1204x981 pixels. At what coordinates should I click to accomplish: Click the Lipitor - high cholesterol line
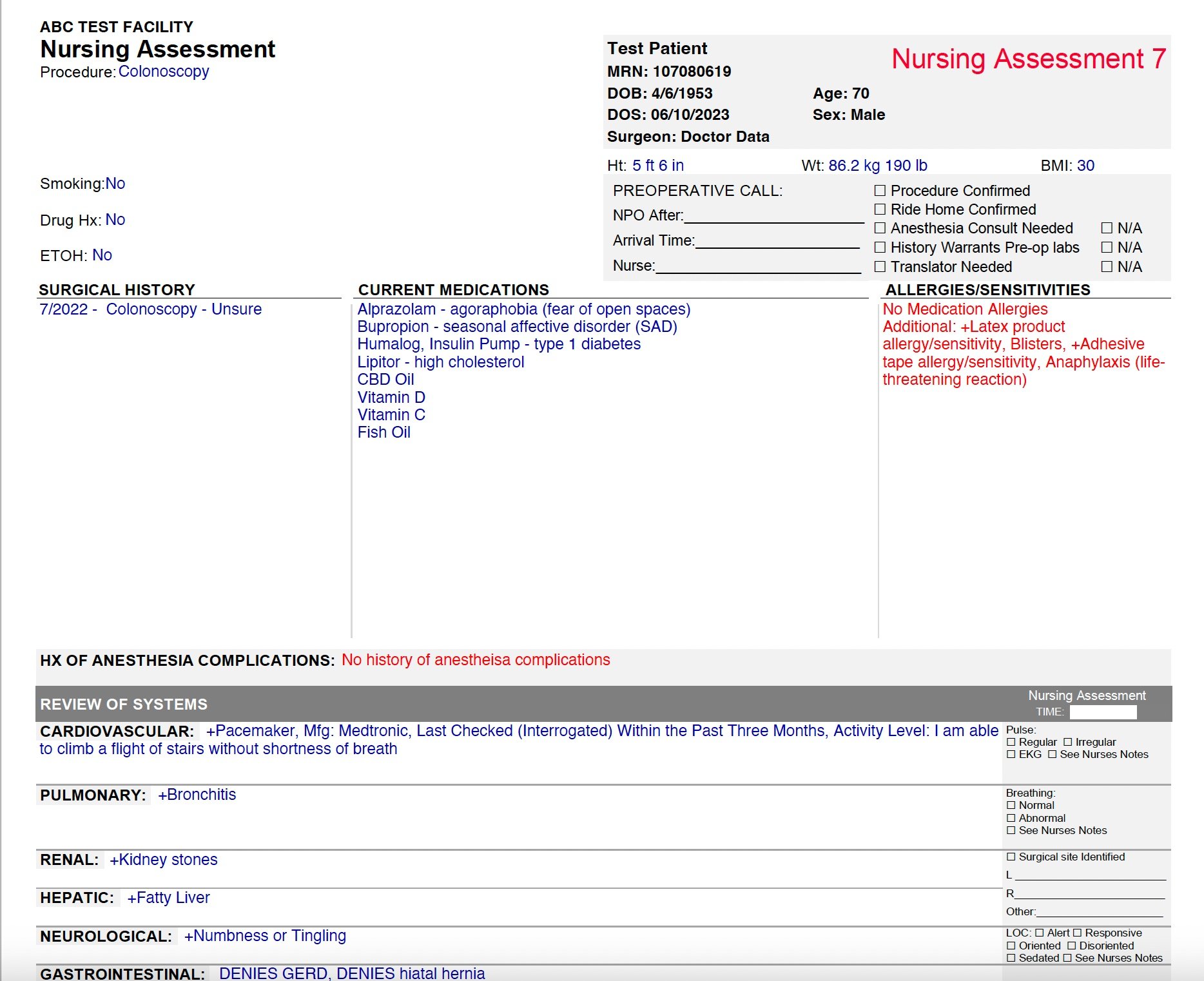click(441, 362)
